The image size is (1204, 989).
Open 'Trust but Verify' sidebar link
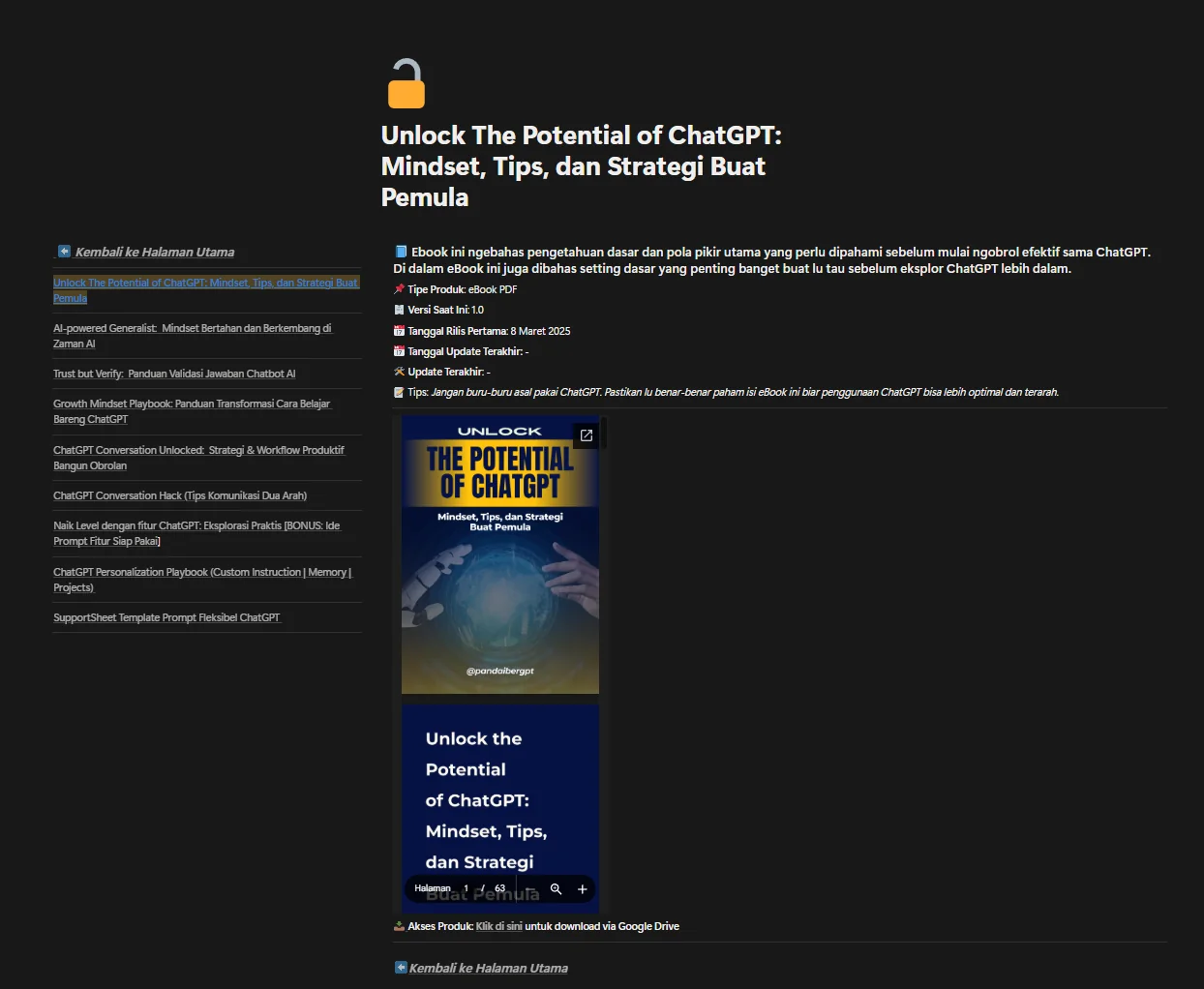point(174,374)
